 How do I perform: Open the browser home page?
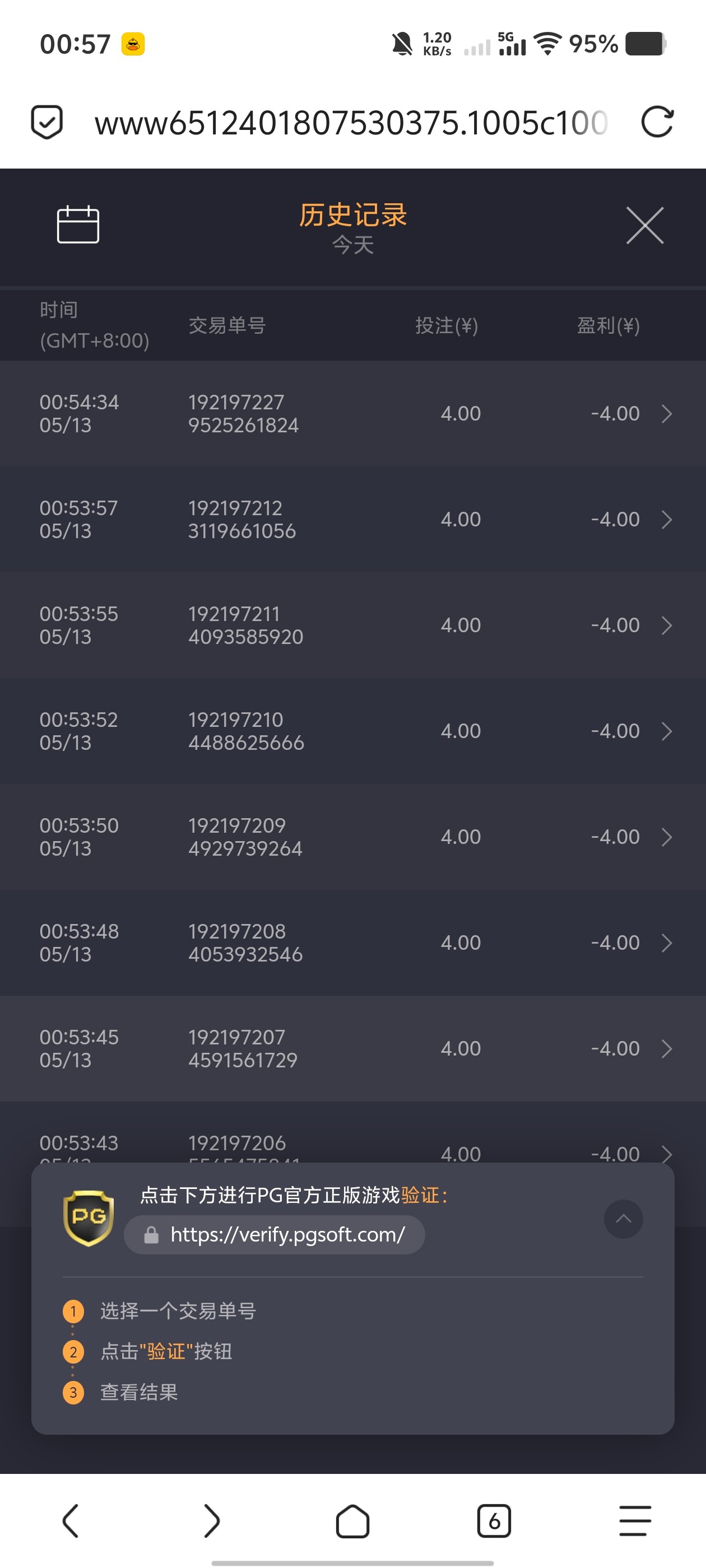pos(352,1521)
